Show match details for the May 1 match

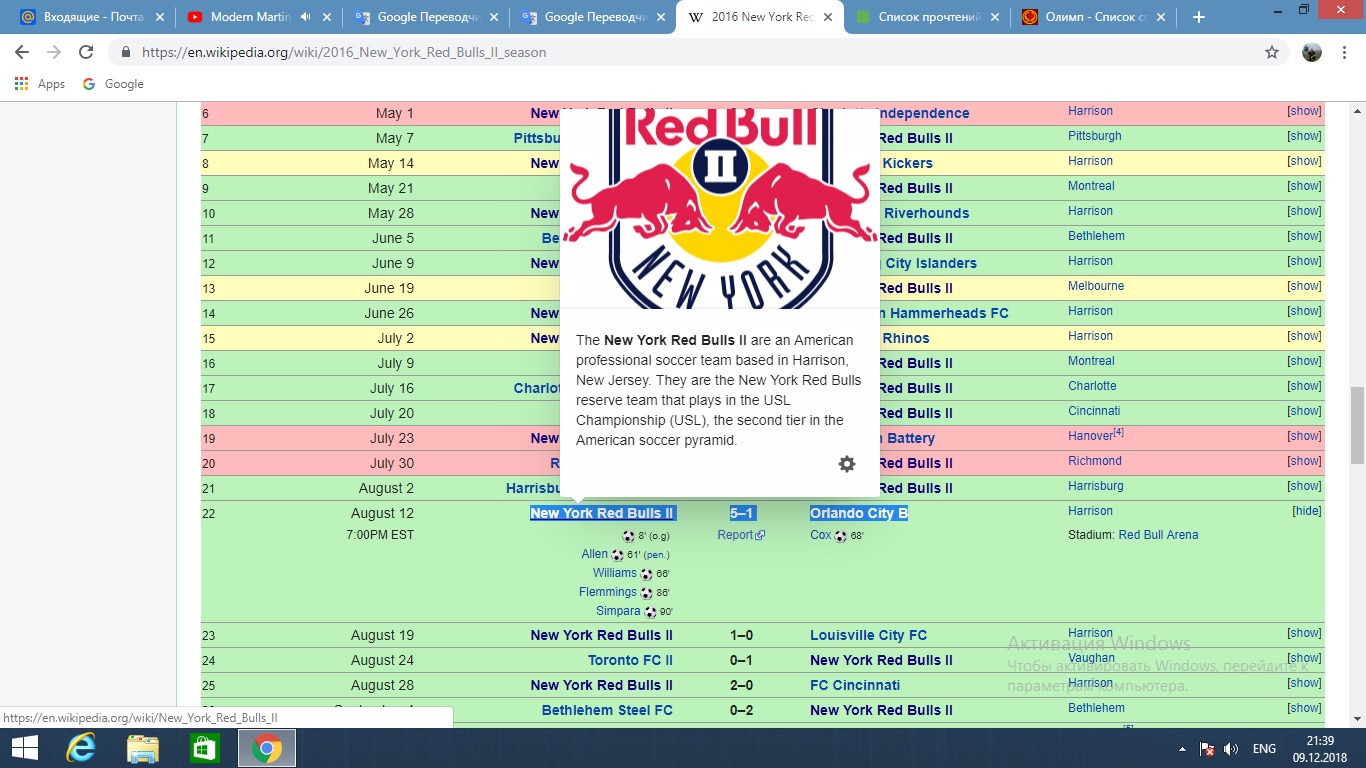pos(1304,111)
